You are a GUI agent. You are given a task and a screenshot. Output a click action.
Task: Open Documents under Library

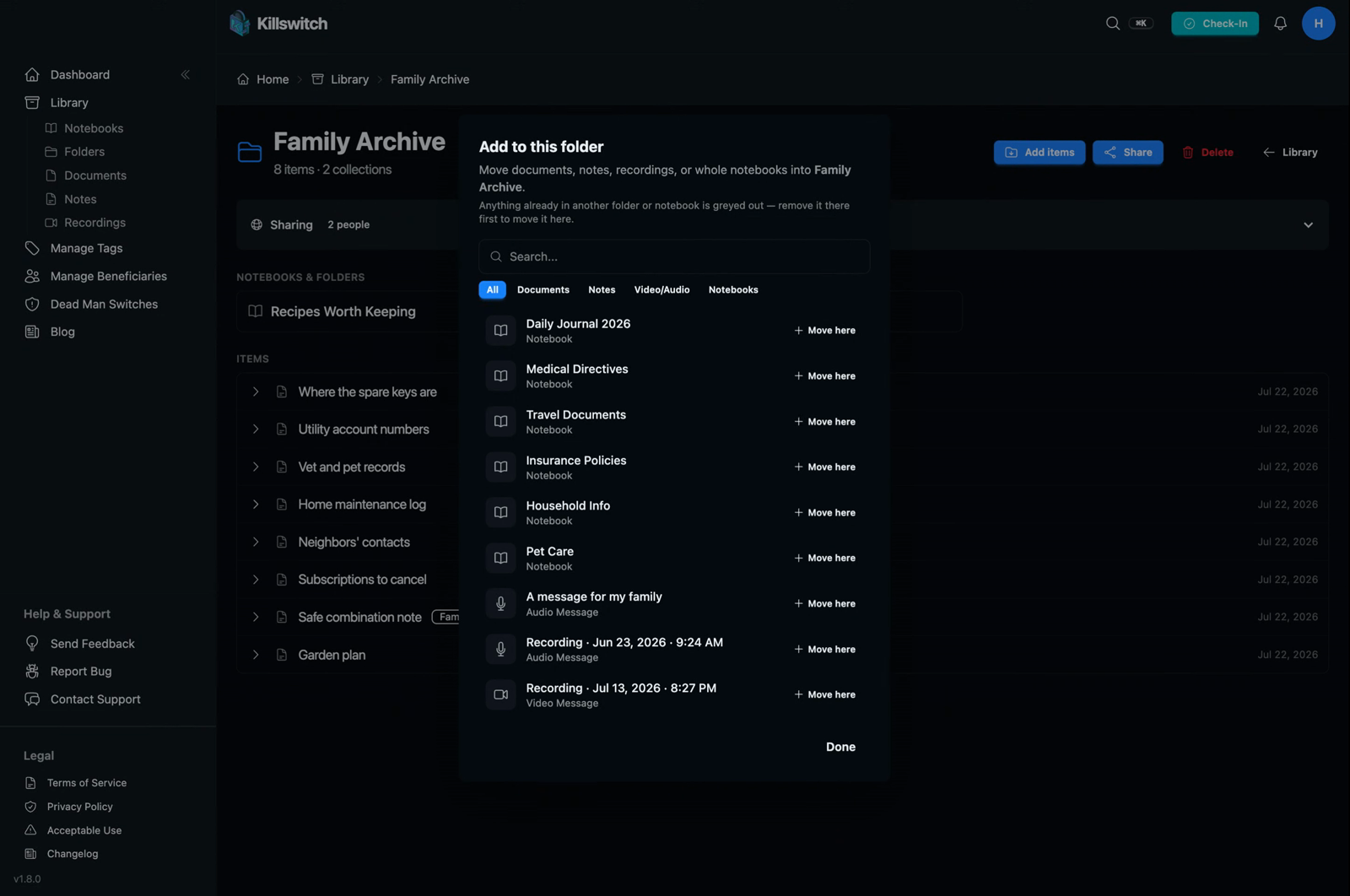[x=94, y=175]
